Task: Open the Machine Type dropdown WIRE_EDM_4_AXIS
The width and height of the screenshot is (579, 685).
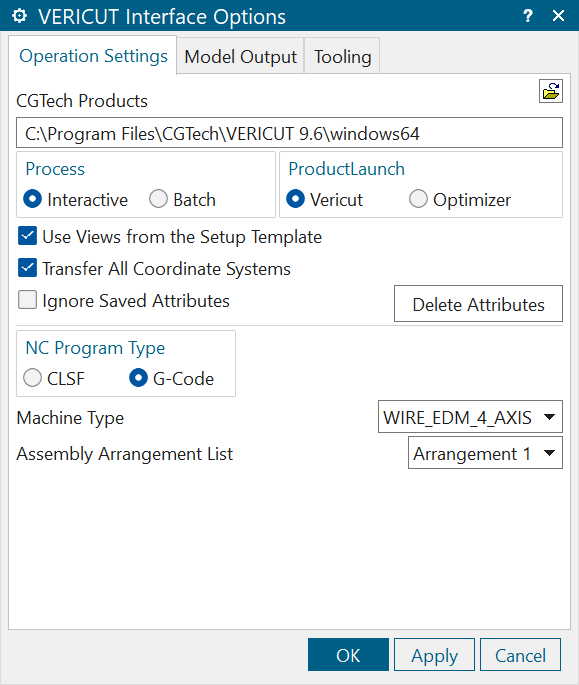Action: [470, 417]
